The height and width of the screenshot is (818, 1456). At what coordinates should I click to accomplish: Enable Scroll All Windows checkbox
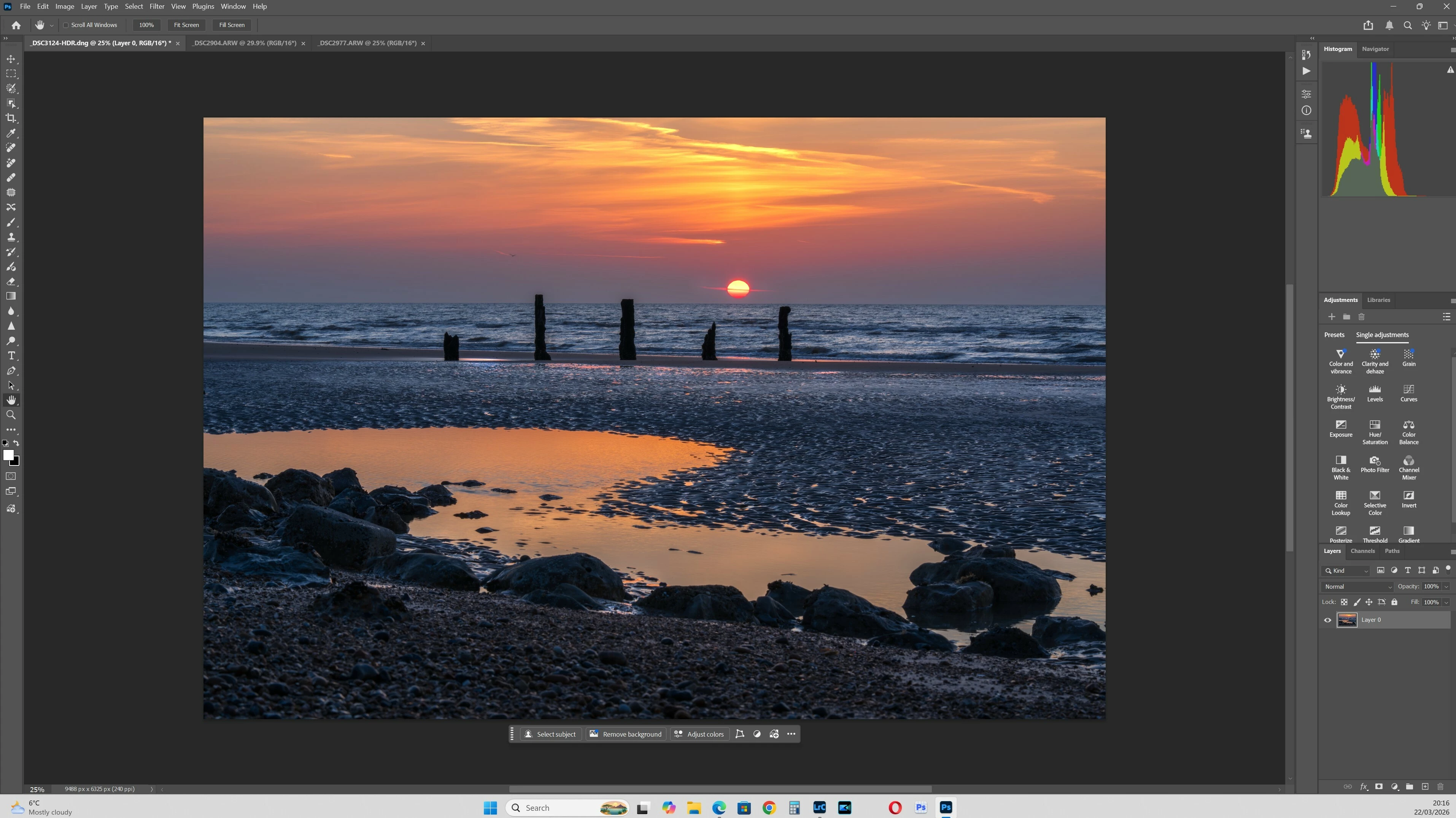click(66, 25)
